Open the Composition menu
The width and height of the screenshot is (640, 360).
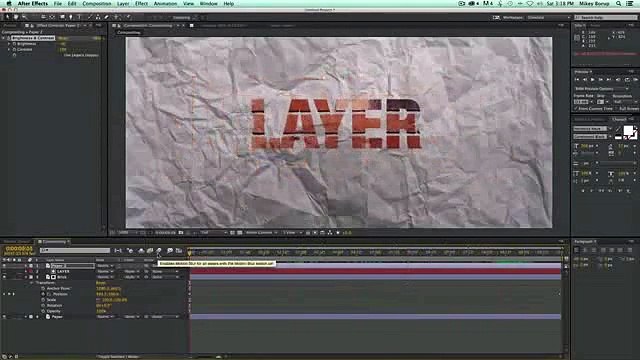click(96, 4)
